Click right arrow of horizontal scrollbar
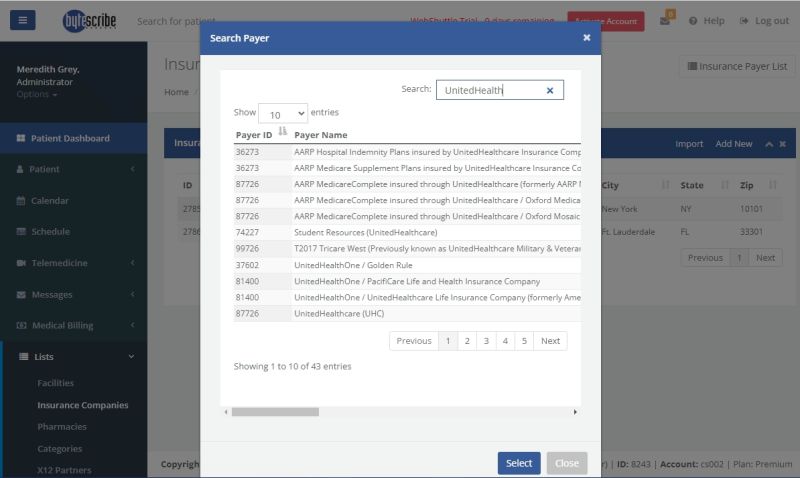800x478 pixels. coord(575,412)
